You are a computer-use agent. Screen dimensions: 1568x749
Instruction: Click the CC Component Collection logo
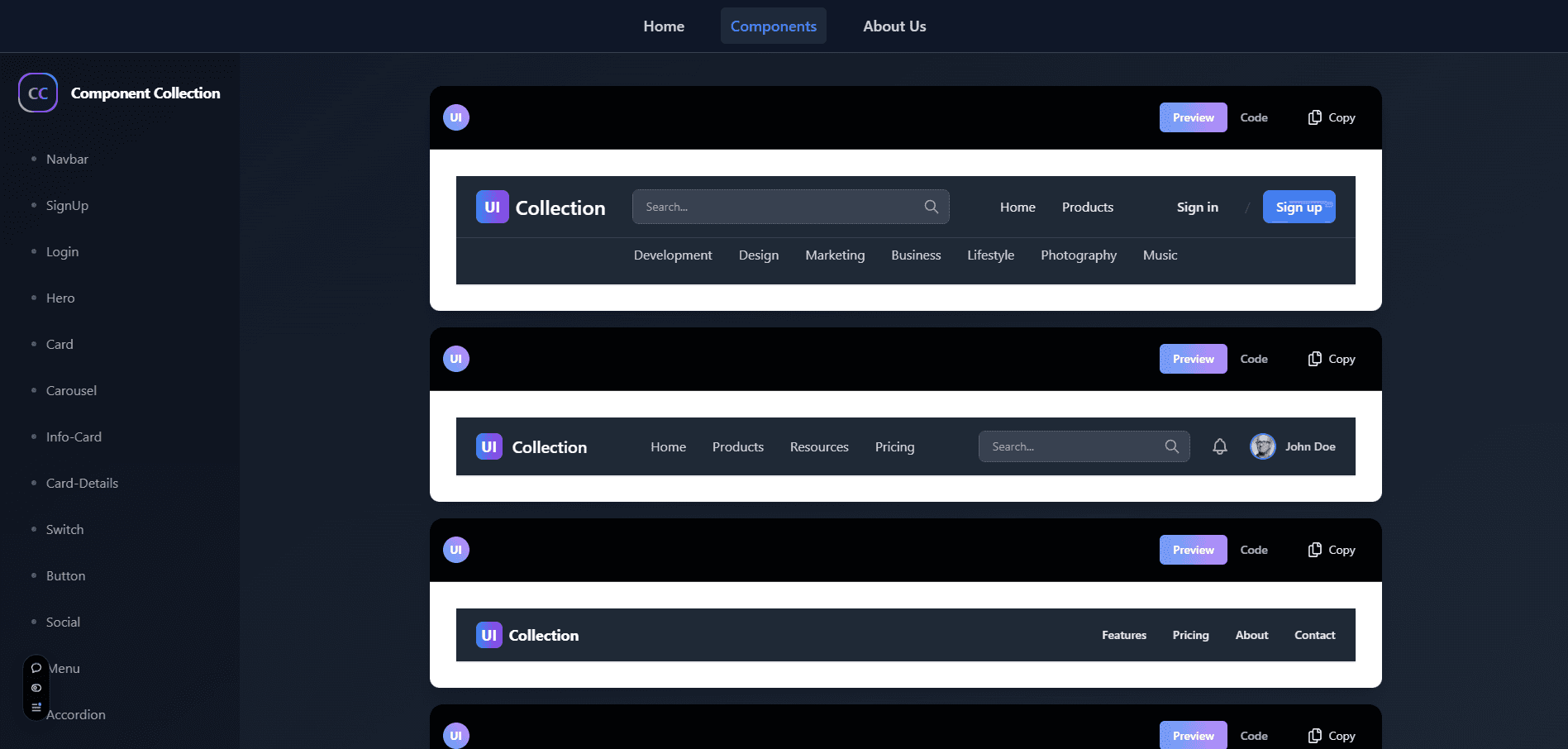120,93
